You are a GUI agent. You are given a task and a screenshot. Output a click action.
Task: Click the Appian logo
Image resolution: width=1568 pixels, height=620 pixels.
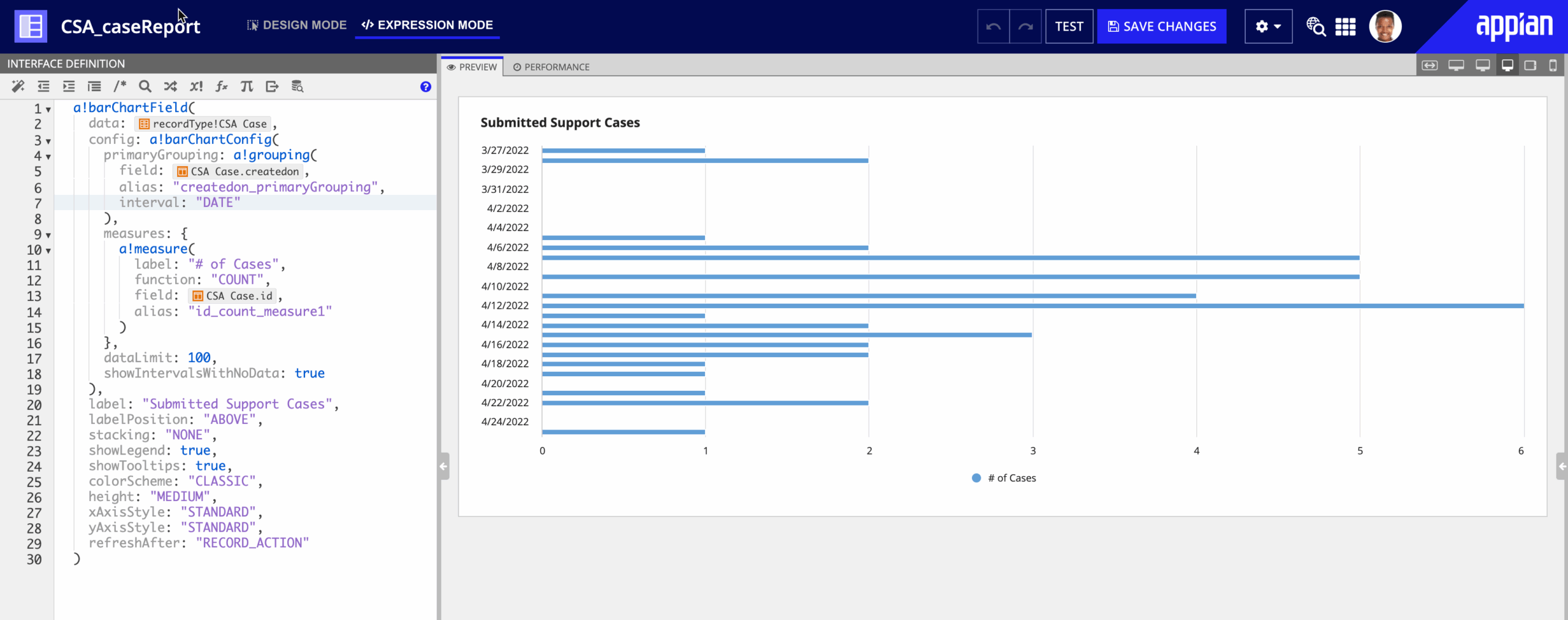pos(1514,26)
